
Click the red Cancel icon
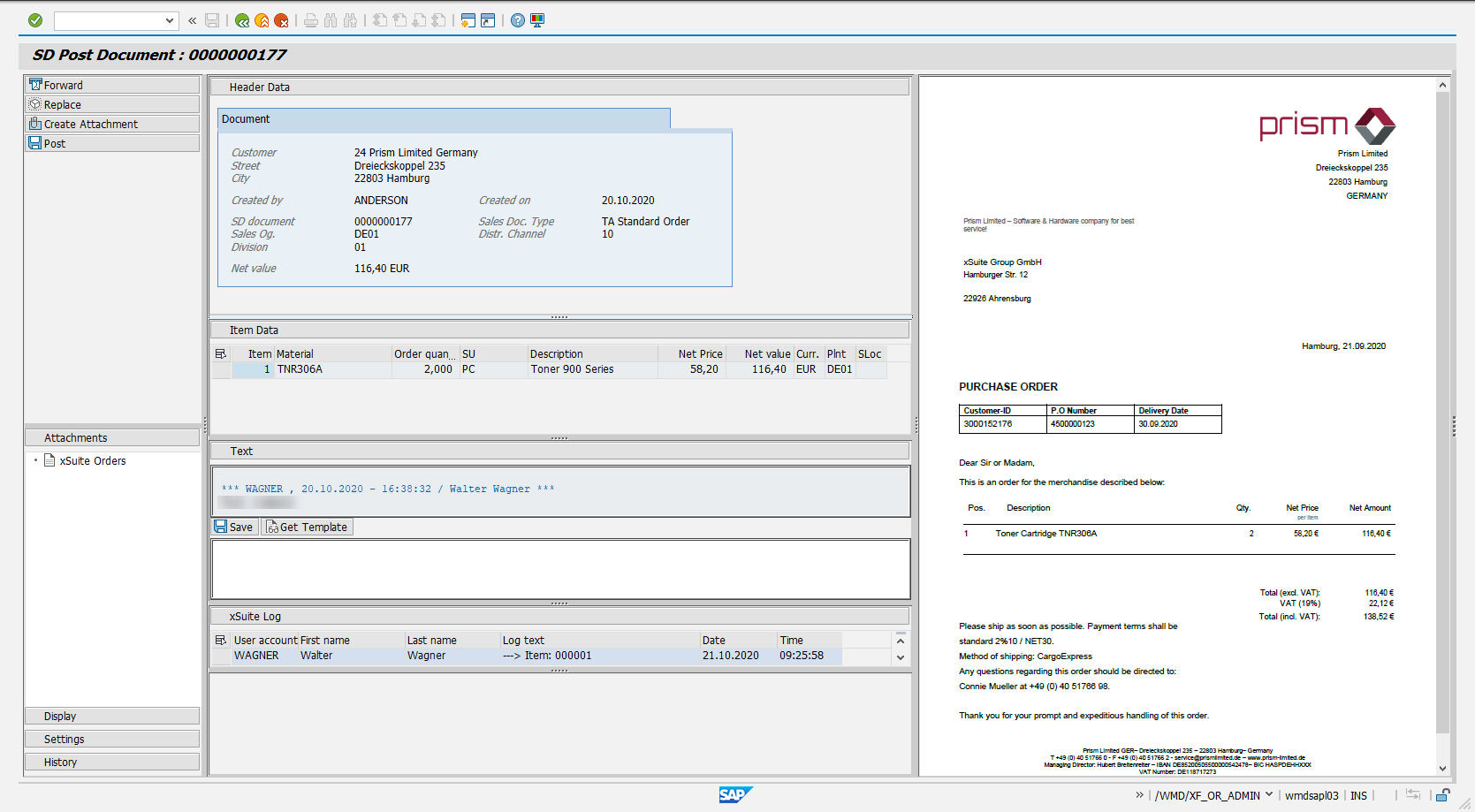[x=281, y=20]
